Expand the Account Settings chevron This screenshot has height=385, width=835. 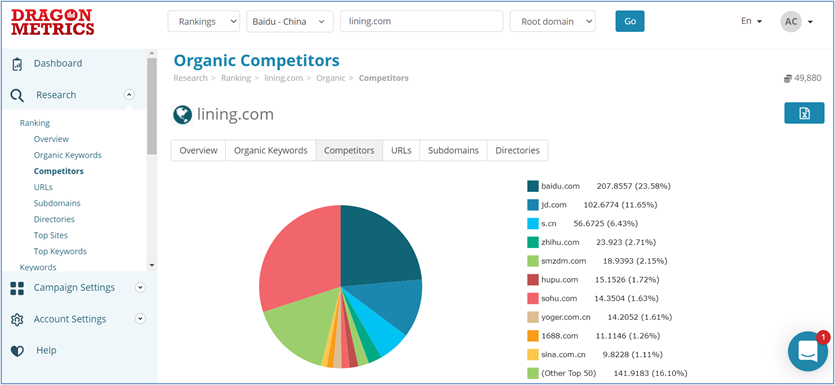[140, 319]
